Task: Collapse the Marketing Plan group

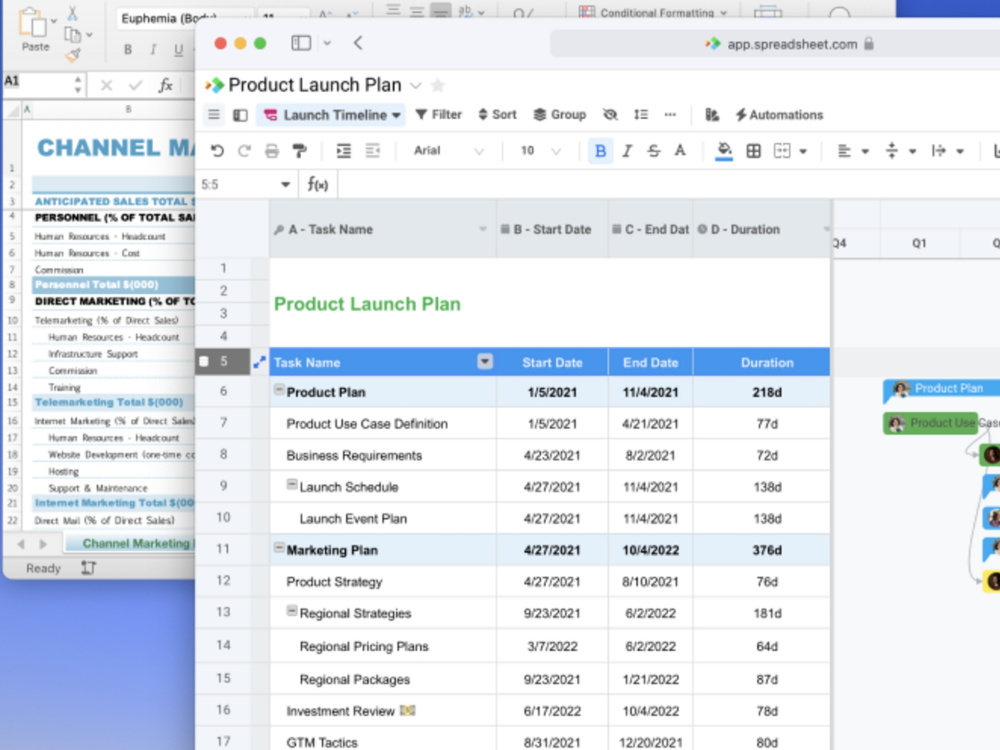Action: tap(279, 547)
